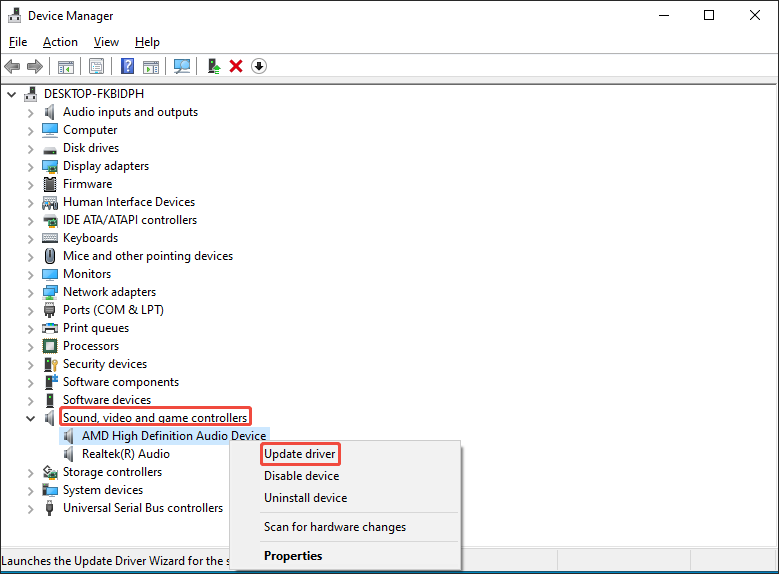Click the Back arrow toolbar icon
Viewport: 779px width, 574px height.
point(12,66)
